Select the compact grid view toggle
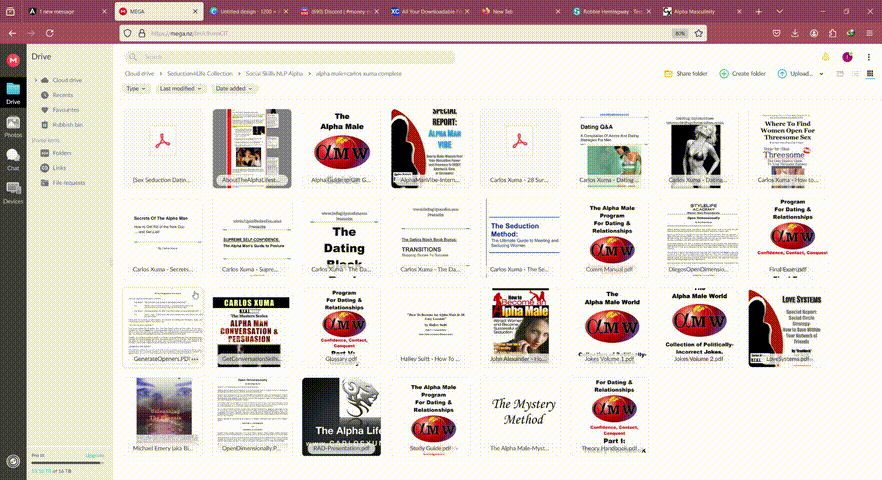 point(870,74)
